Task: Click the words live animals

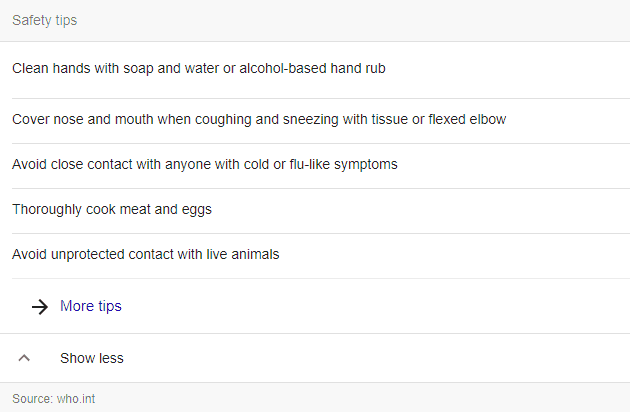Action: [x=247, y=254]
